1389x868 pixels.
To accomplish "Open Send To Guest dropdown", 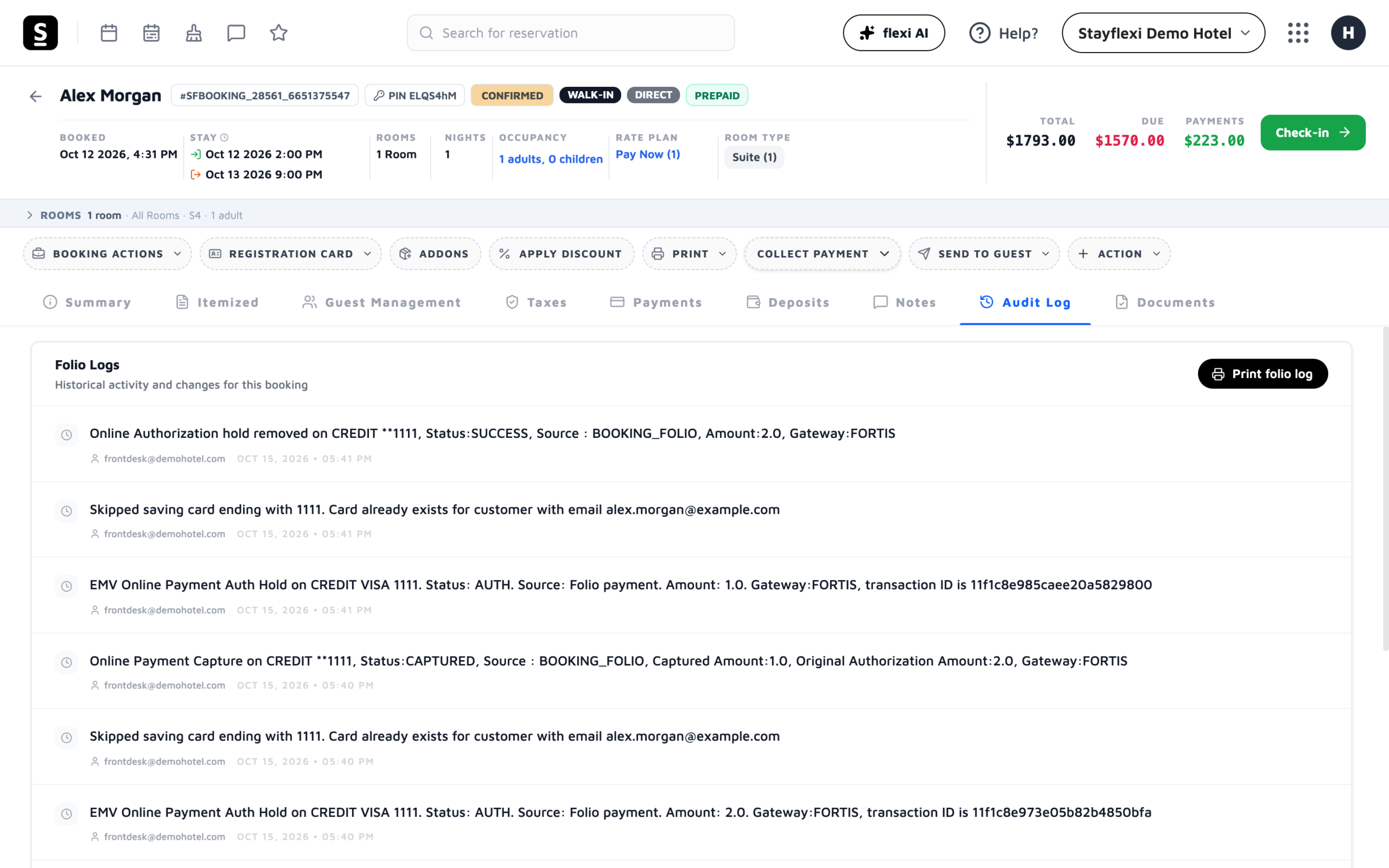I will [x=984, y=254].
